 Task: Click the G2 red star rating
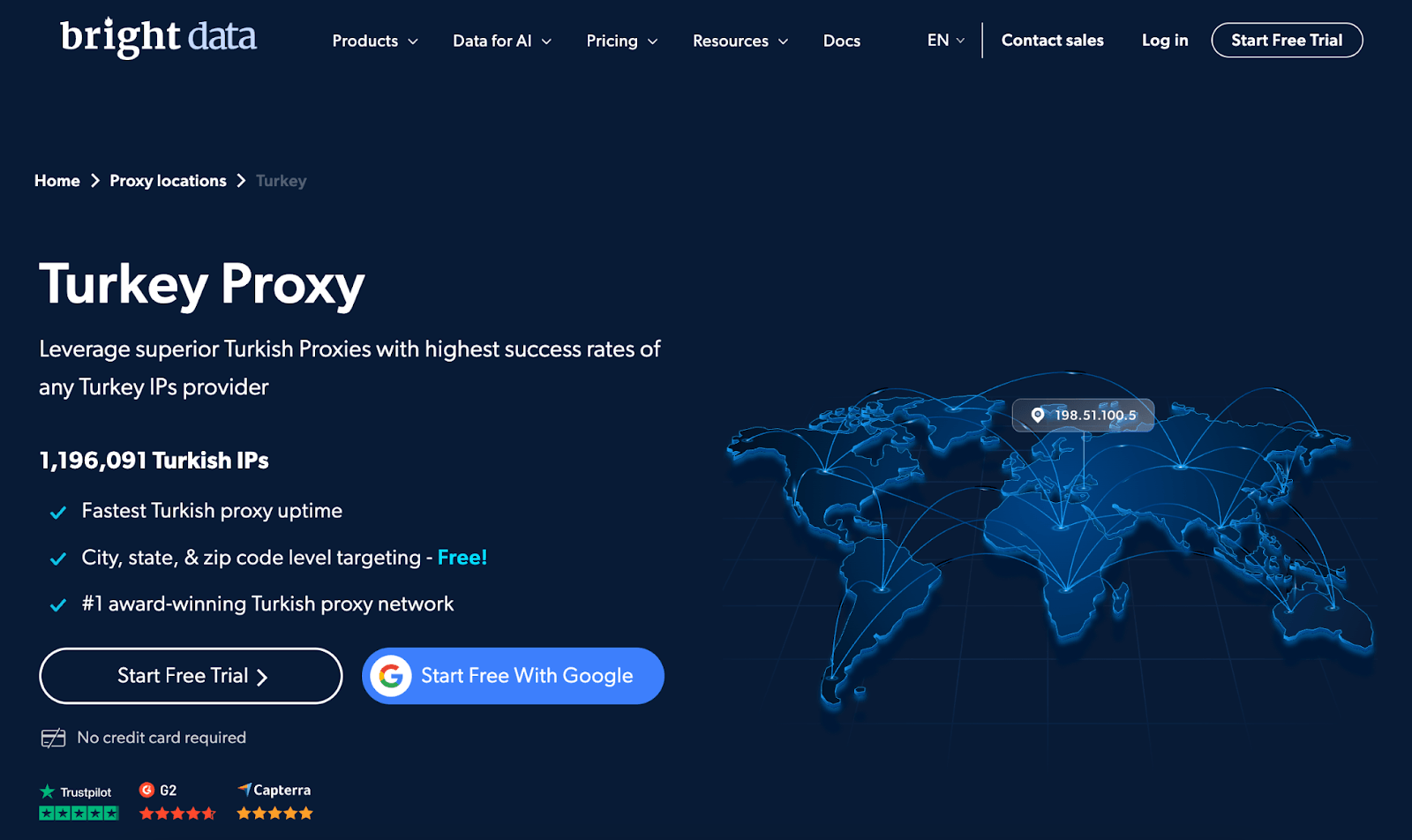pos(177,814)
